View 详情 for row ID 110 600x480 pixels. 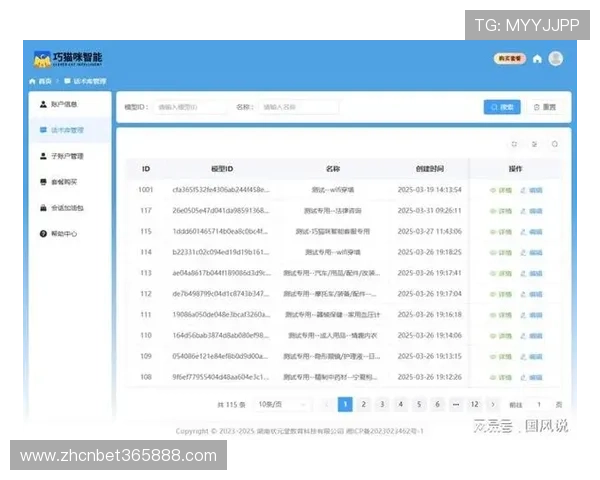(501, 336)
